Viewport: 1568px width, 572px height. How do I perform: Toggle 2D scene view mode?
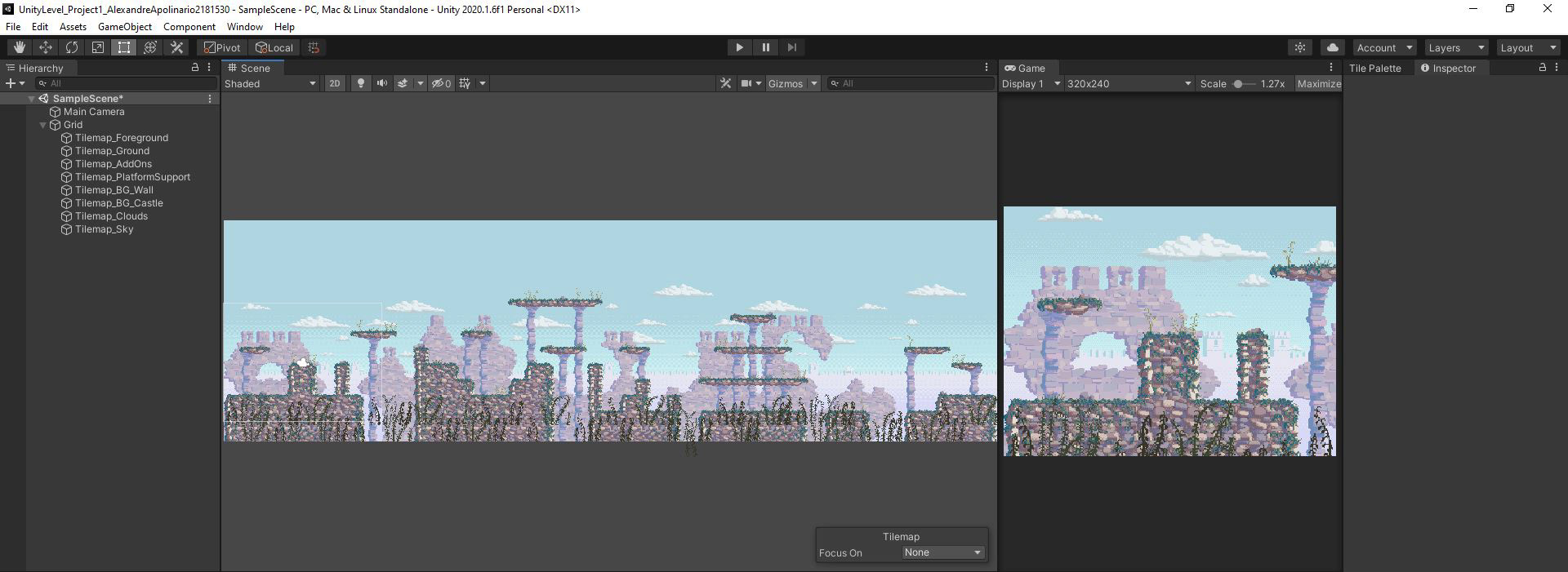click(x=335, y=83)
